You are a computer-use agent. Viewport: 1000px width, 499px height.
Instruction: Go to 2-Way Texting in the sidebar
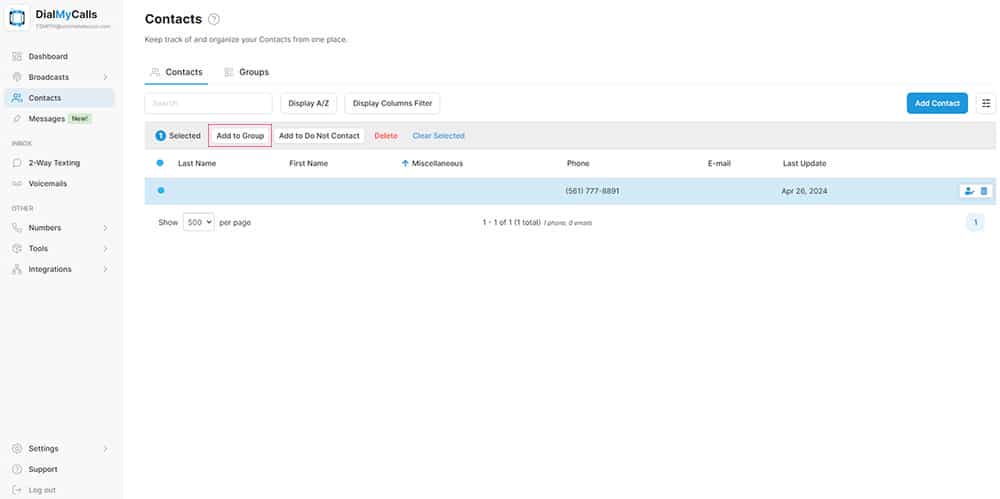coord(54,162)
